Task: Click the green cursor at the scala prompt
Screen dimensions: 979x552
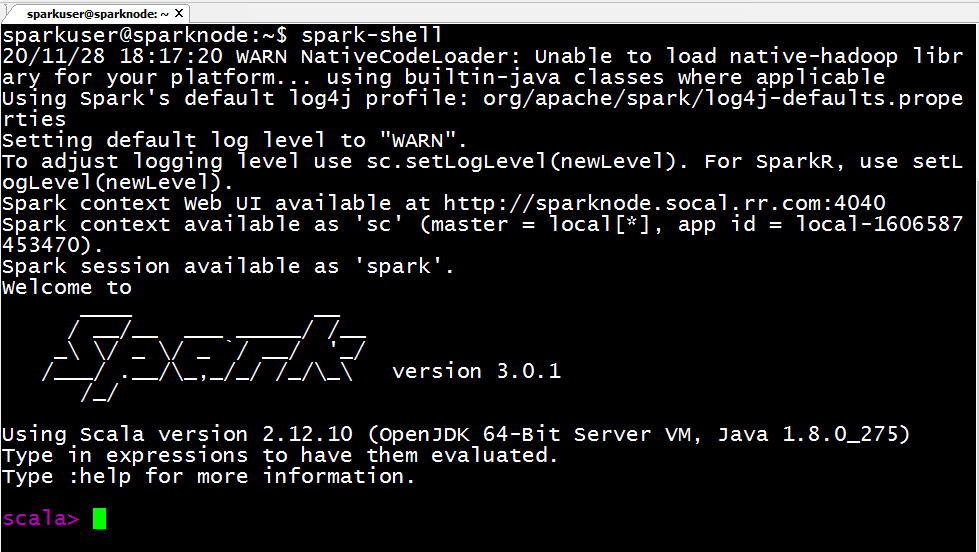Action: (x=99, y=518)
